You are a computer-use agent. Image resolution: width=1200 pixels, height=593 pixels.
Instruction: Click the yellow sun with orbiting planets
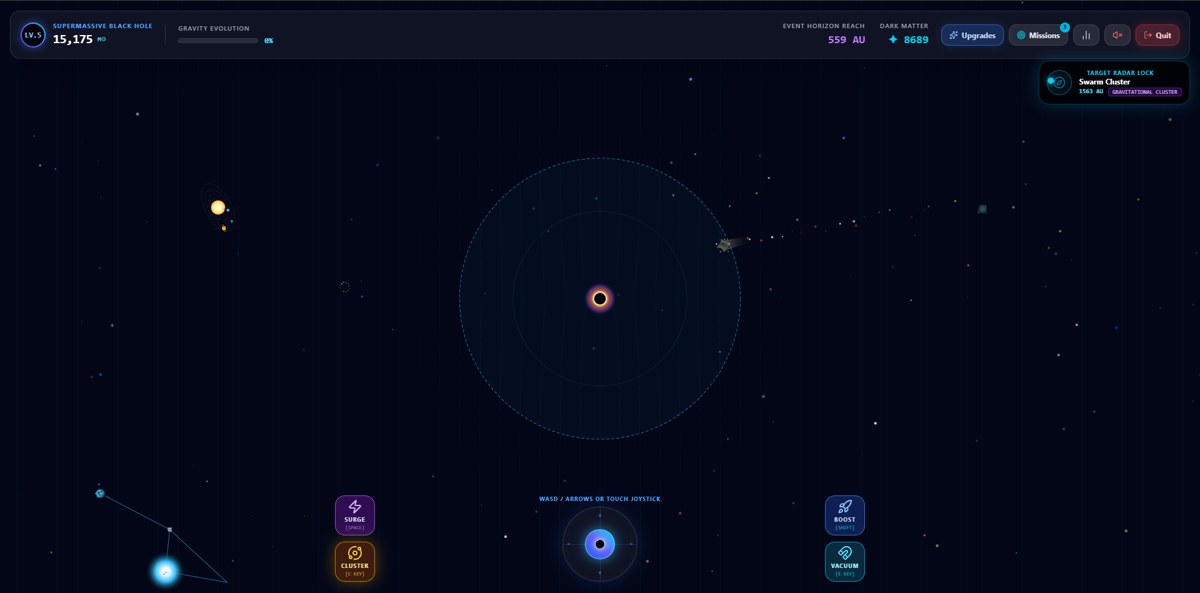point(218,208)
